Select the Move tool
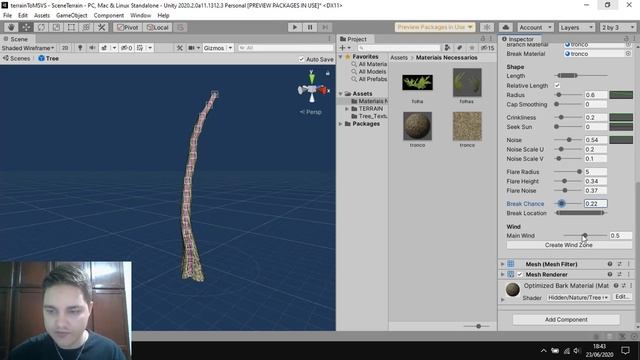 (26, 27)
